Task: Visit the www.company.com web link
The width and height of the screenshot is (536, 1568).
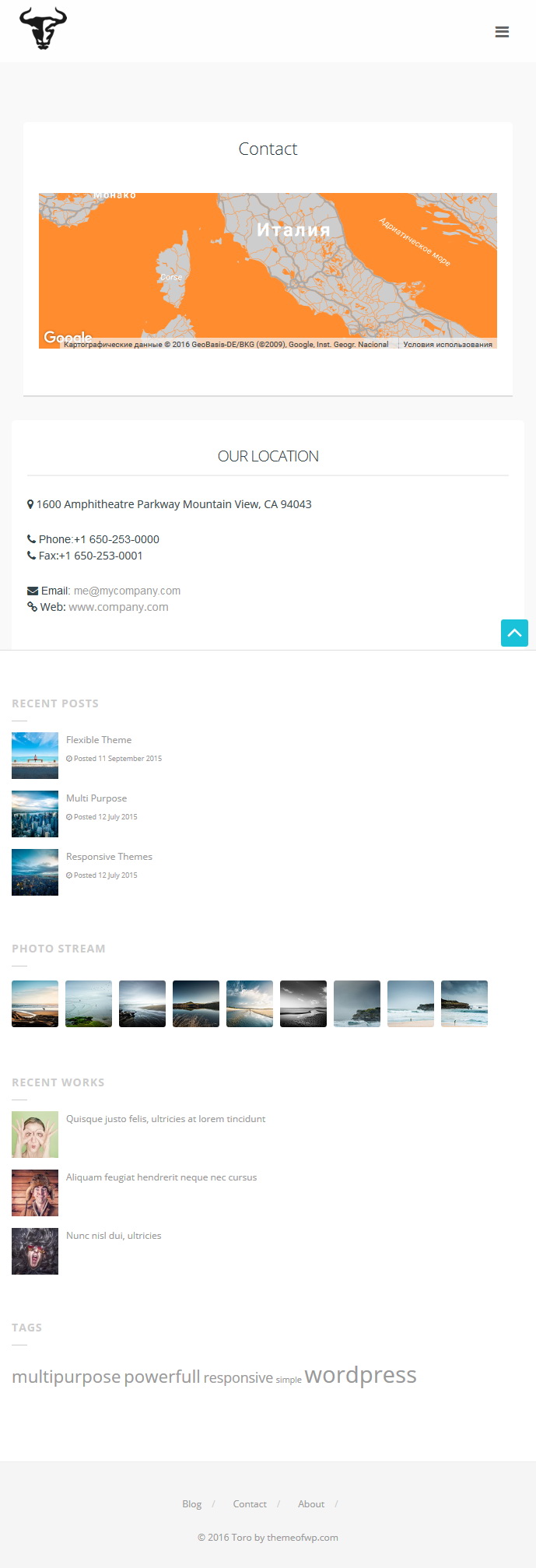Action: tap(118, 607)
